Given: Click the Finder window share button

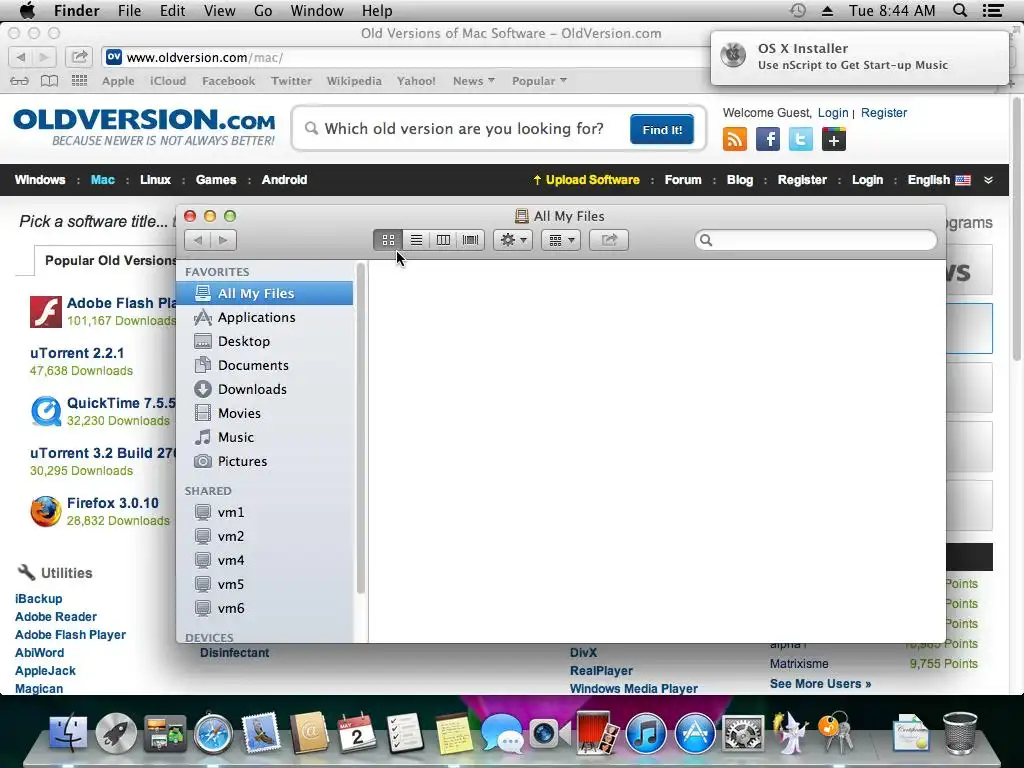Looking at the screenshot, I should coord(609,240).
